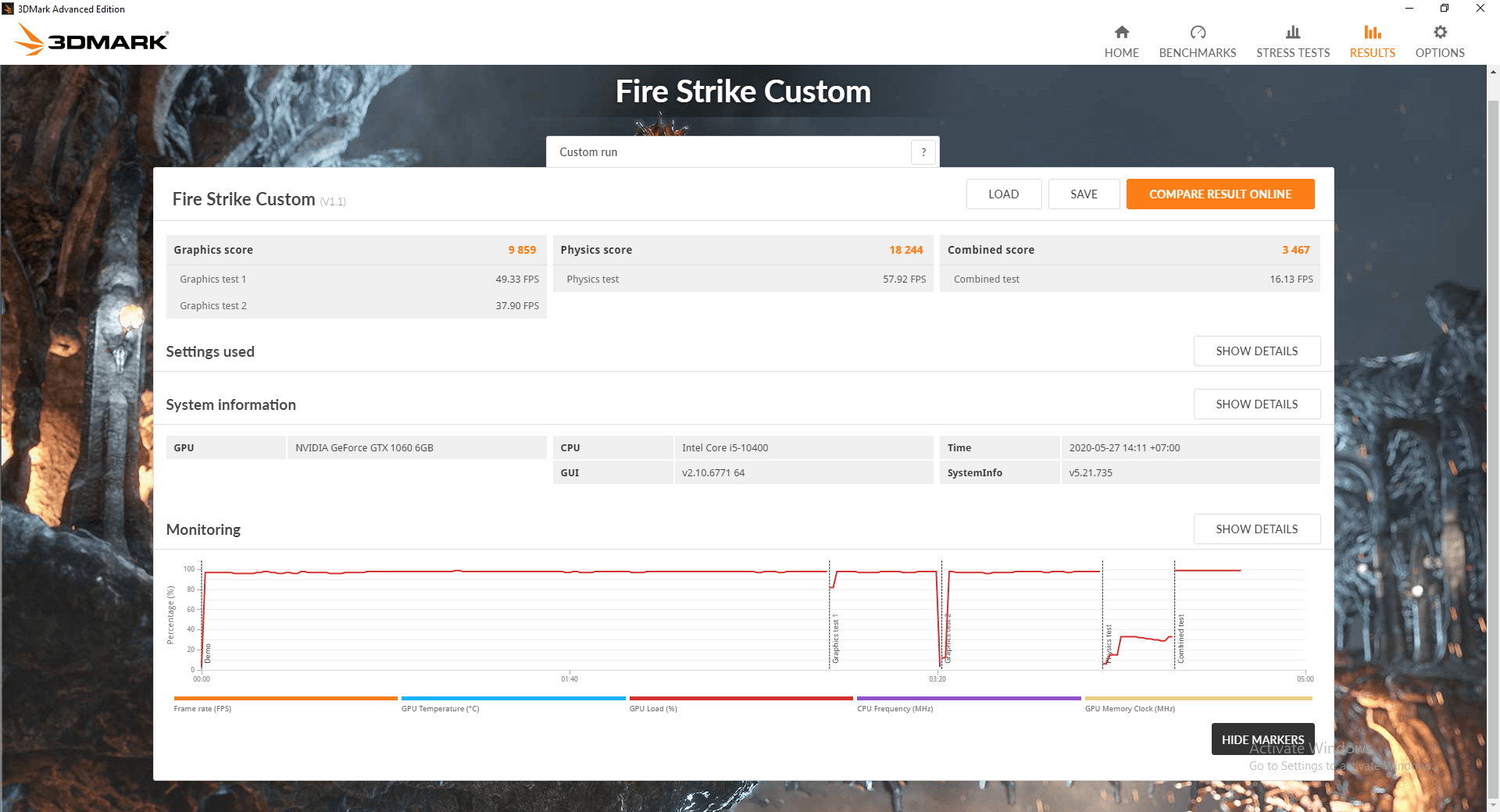
Task: Click the Graphics score value 9 859
Action: click(x=522, y=250)
